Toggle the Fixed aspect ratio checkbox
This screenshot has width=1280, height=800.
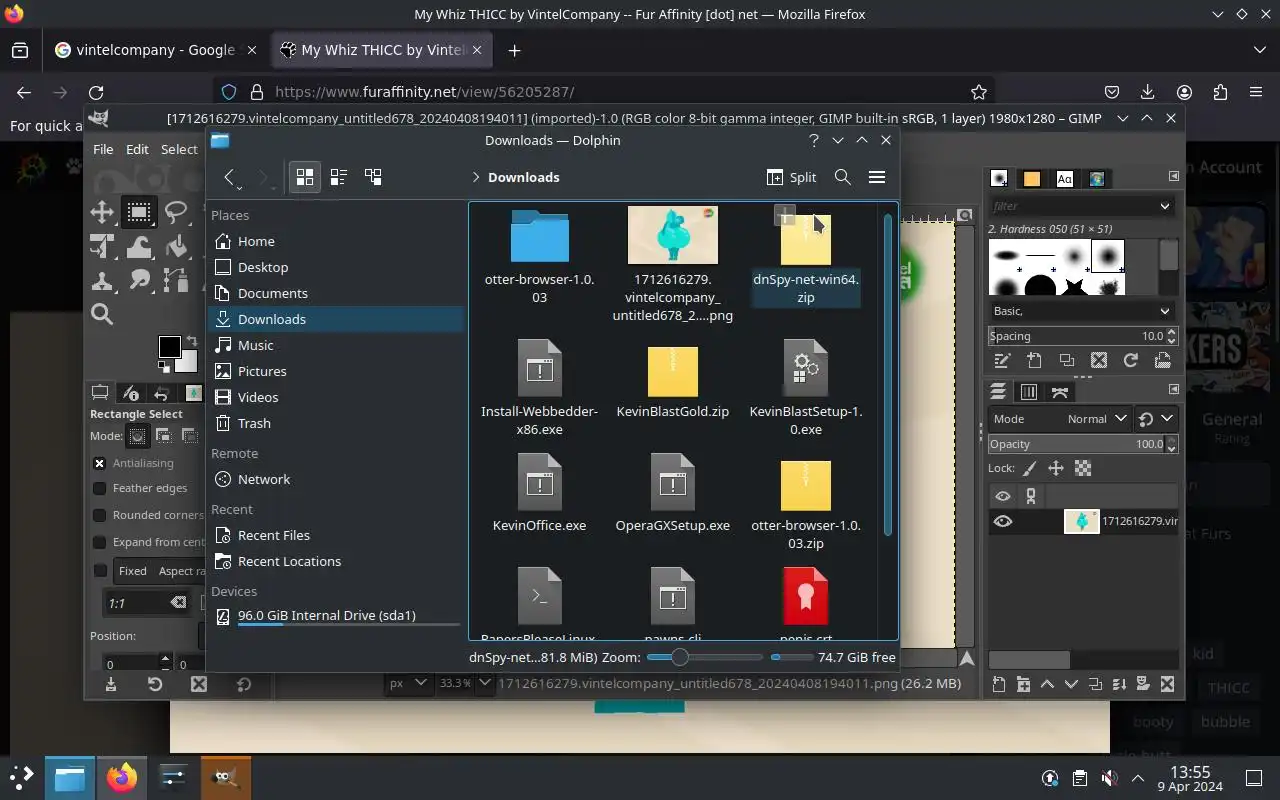(x=100, y=571)
